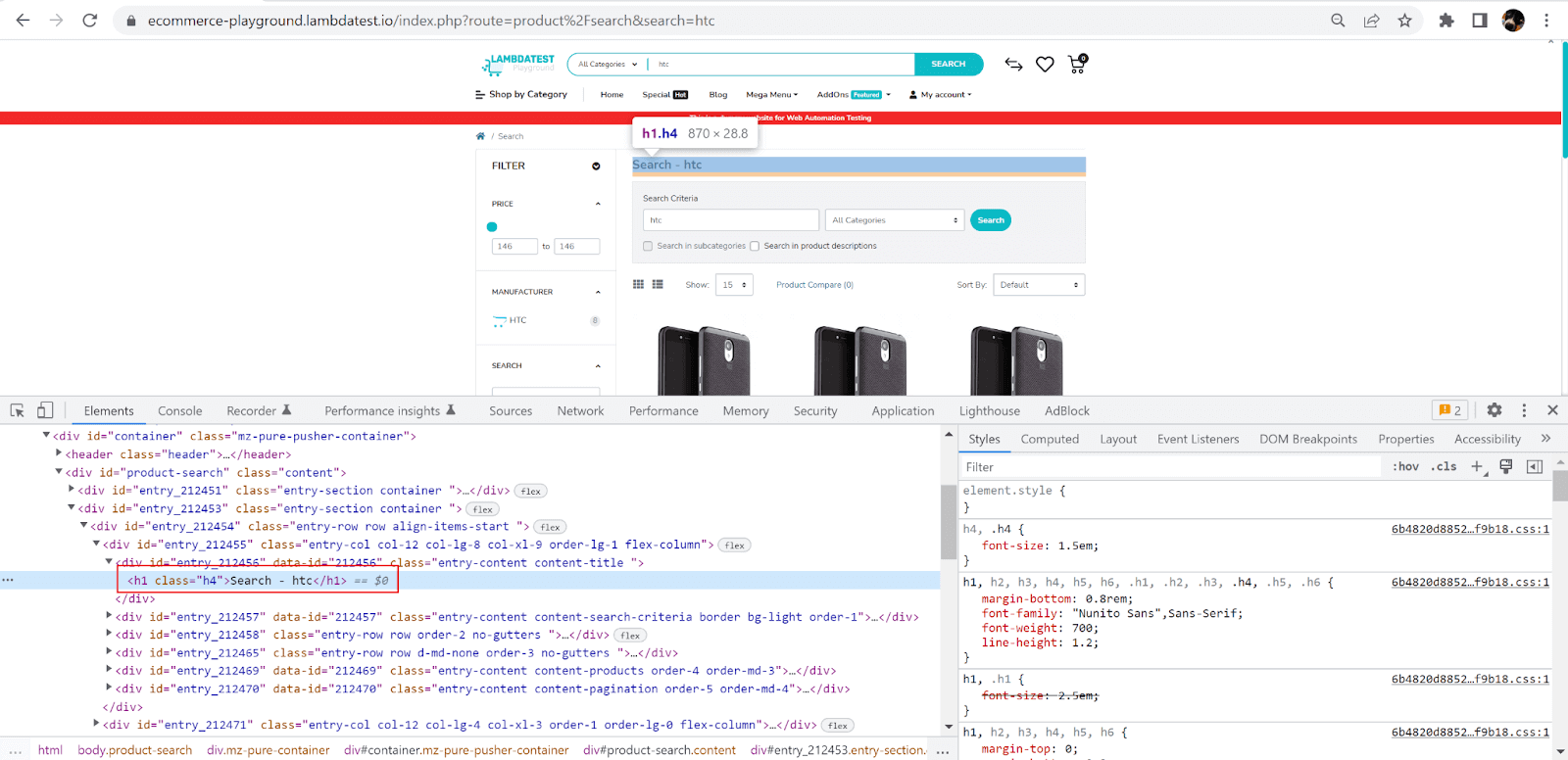Open the My account menu
This screenshot has width=1568, height=760.
(x=941, y=95)
